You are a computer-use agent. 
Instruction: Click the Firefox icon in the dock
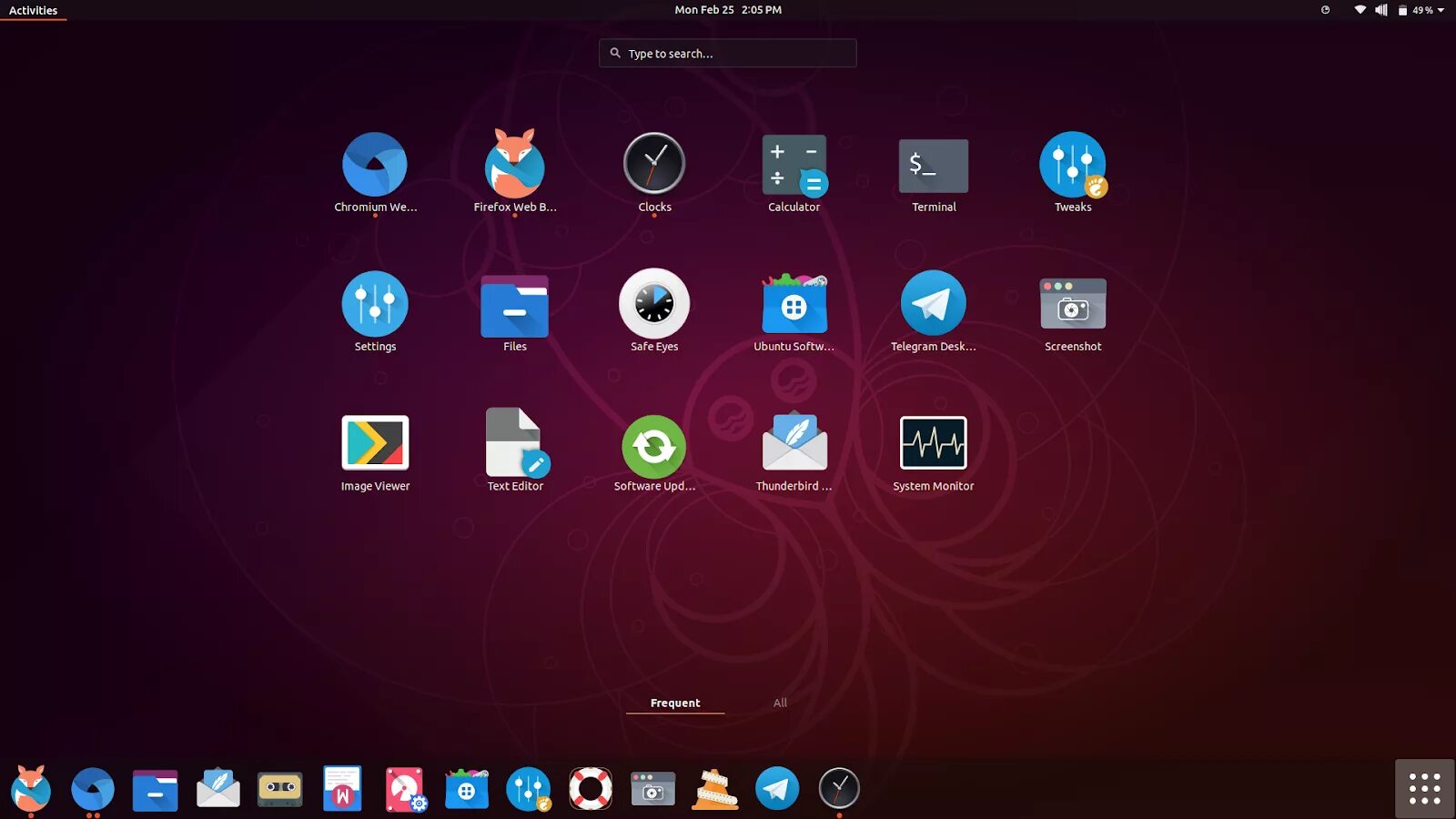pos(31,788)
